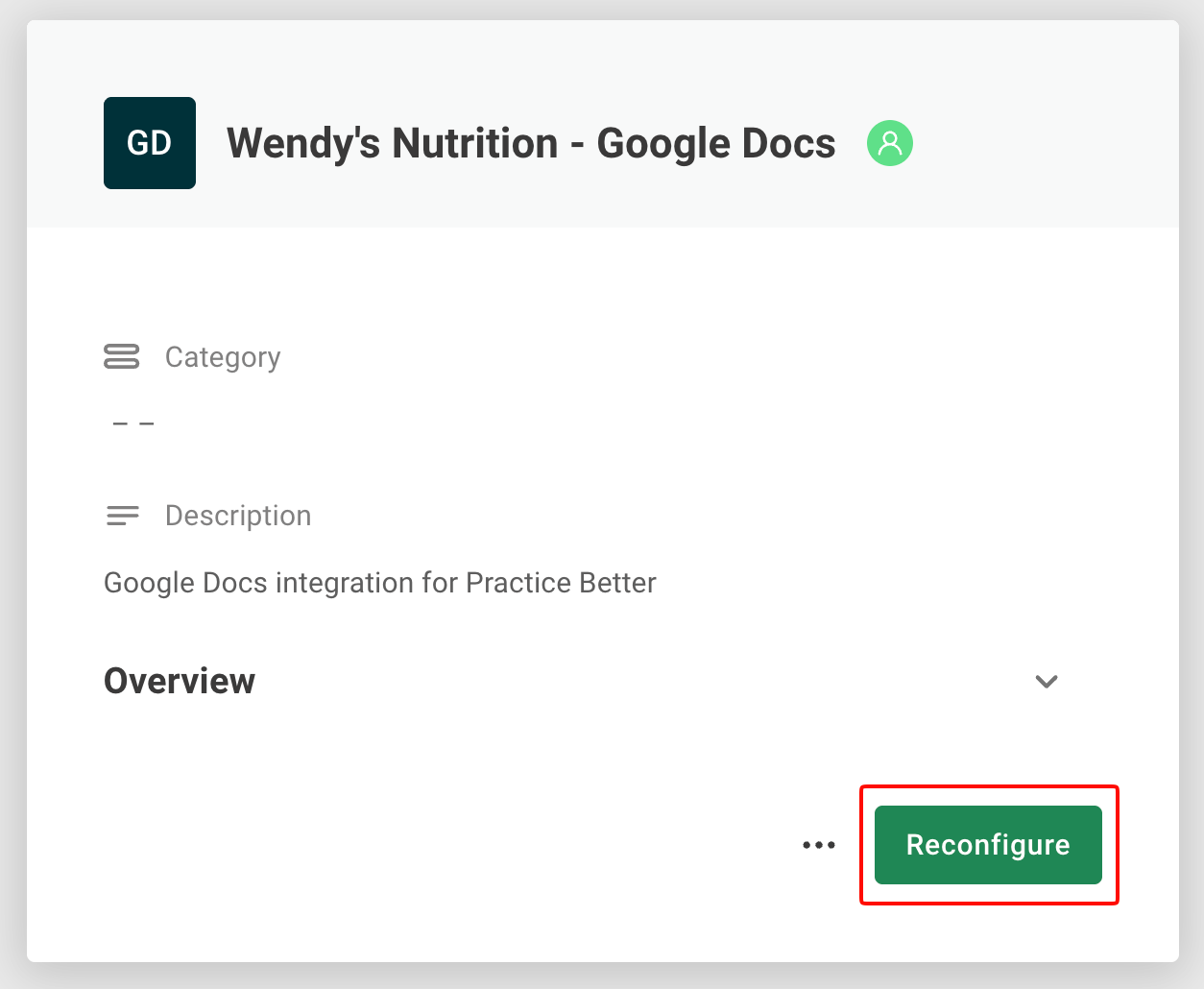Click "Practice Better" in the description
Viewport: 1204px width, 989px height.
(561, 583)
